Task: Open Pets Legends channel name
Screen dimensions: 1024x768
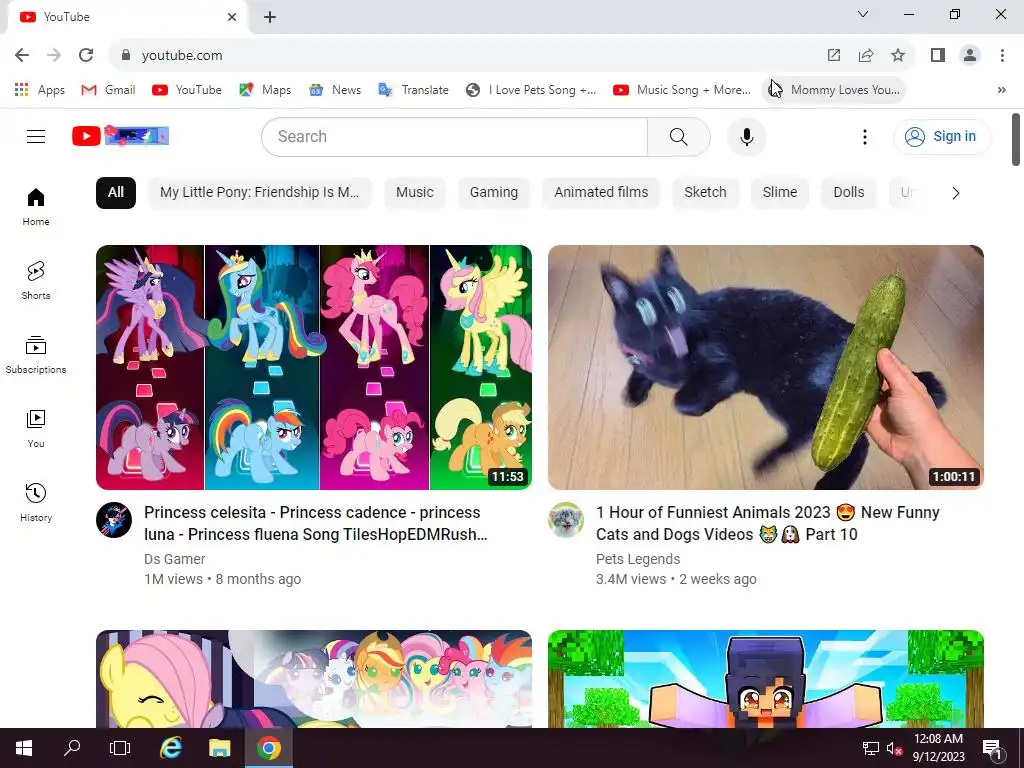Action: [x=638, y=559]
